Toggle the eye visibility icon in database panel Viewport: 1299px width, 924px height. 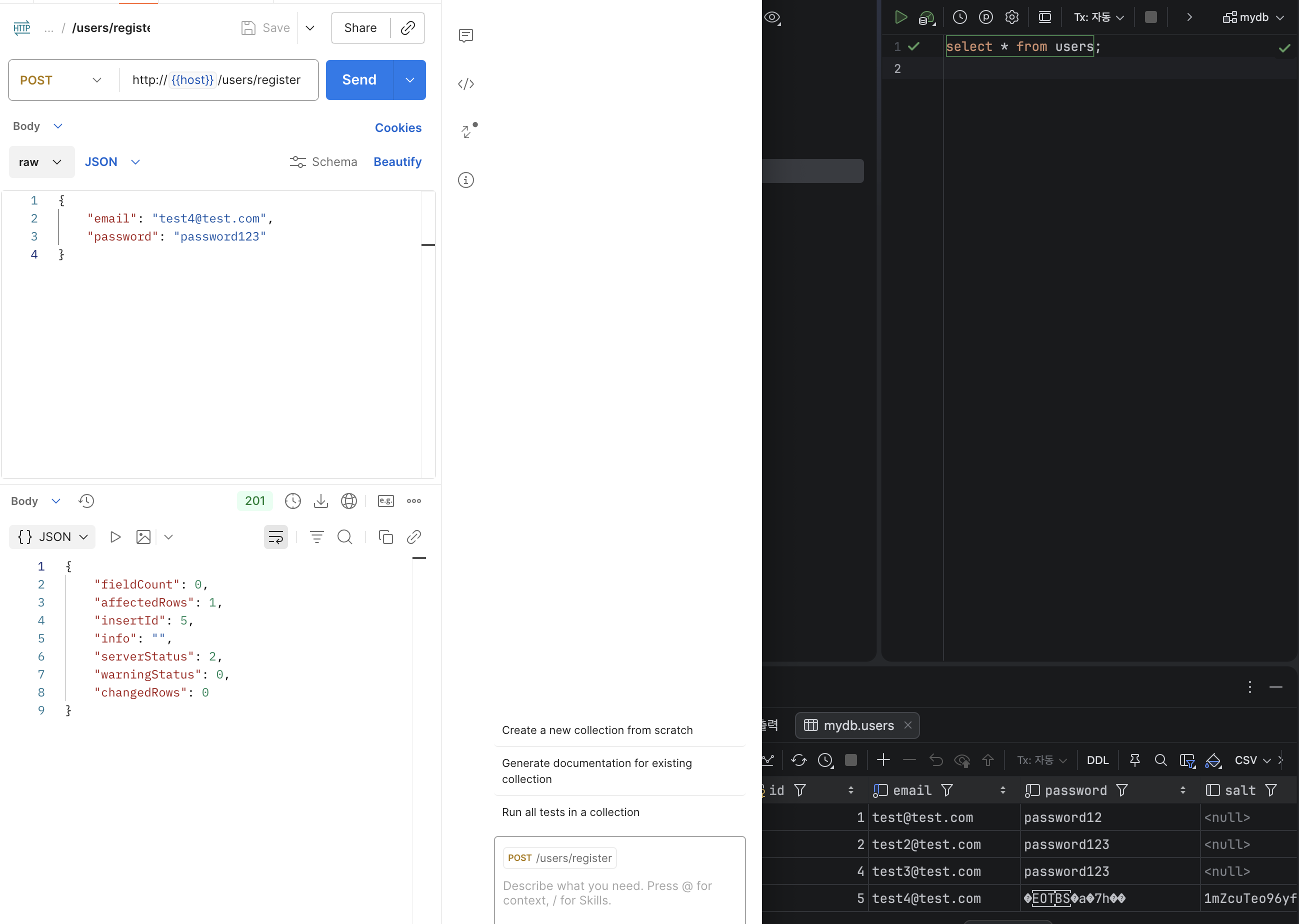[x=771, y=17]
